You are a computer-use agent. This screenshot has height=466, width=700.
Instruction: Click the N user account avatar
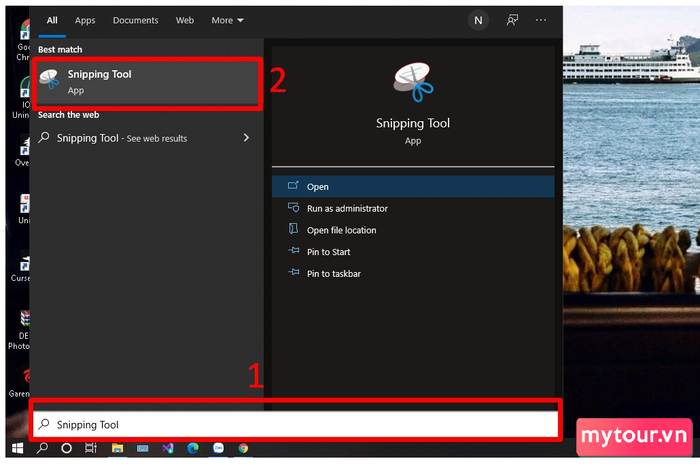(478, 21)
